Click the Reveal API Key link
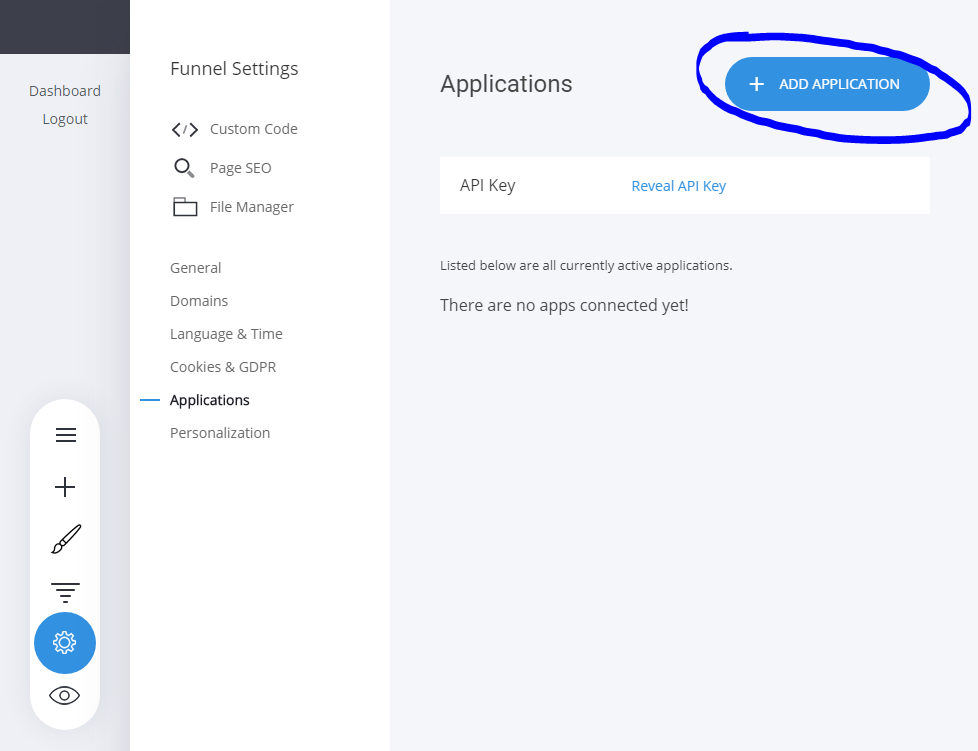The width and height of the screenshot is (978, 751). (678, 186)
